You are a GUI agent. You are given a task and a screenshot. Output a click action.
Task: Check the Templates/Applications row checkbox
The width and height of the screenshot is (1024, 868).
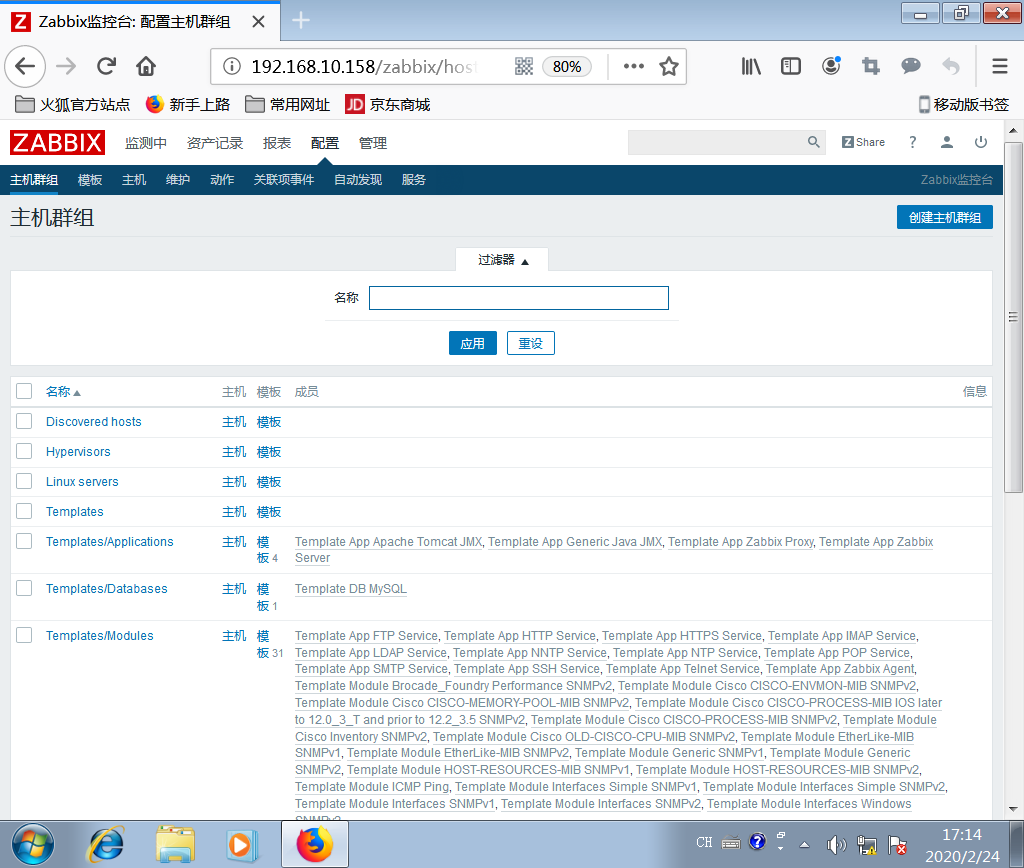[x=24, y=541]
